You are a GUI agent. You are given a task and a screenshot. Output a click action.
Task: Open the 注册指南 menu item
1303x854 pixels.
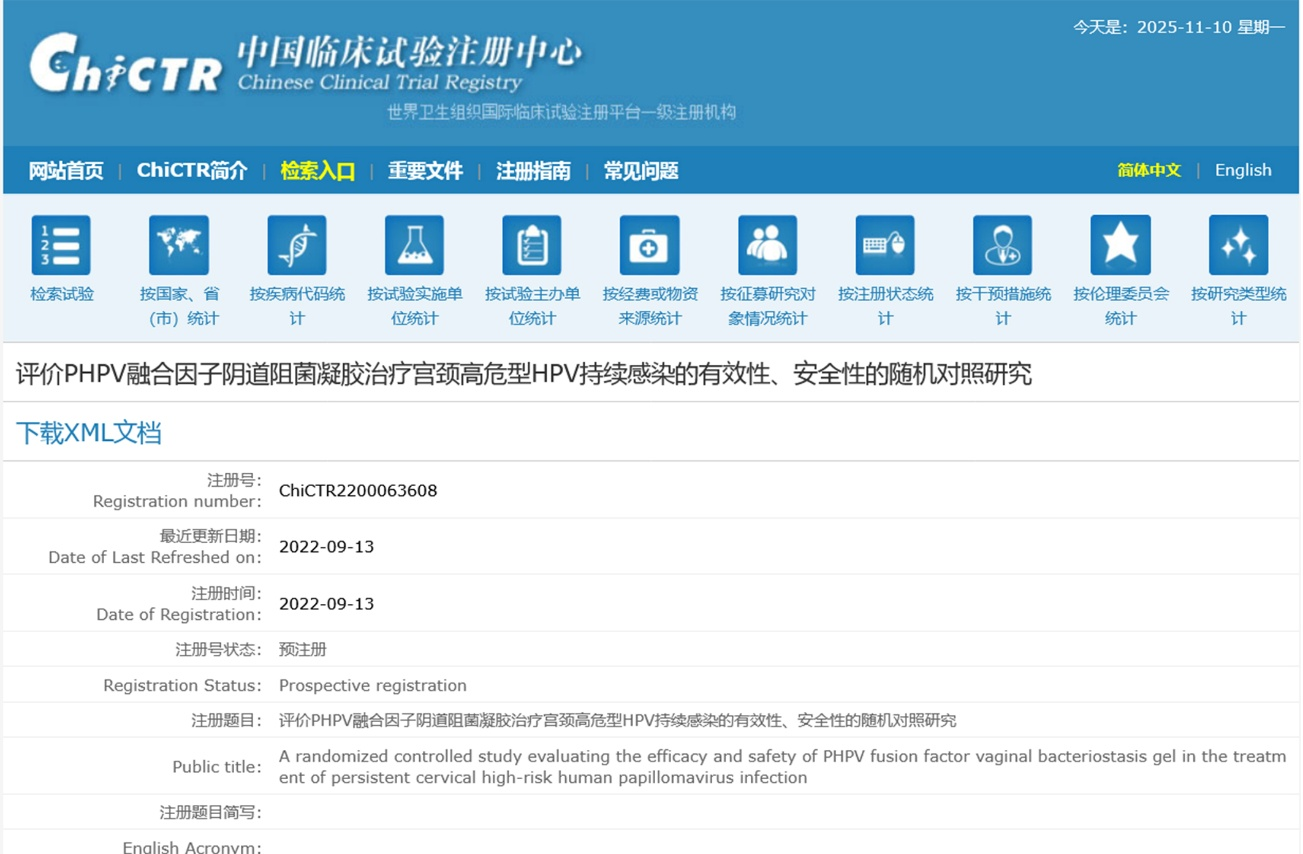tap(533, 171)
